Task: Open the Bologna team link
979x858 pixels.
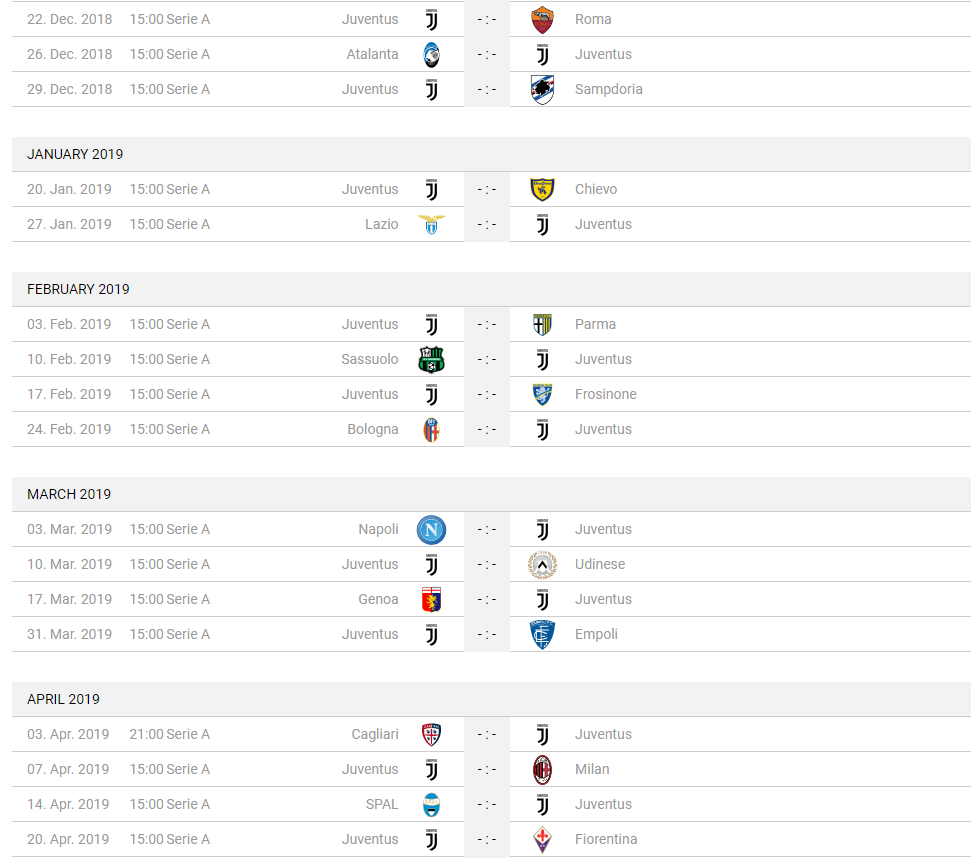Action: coord(373,429)
